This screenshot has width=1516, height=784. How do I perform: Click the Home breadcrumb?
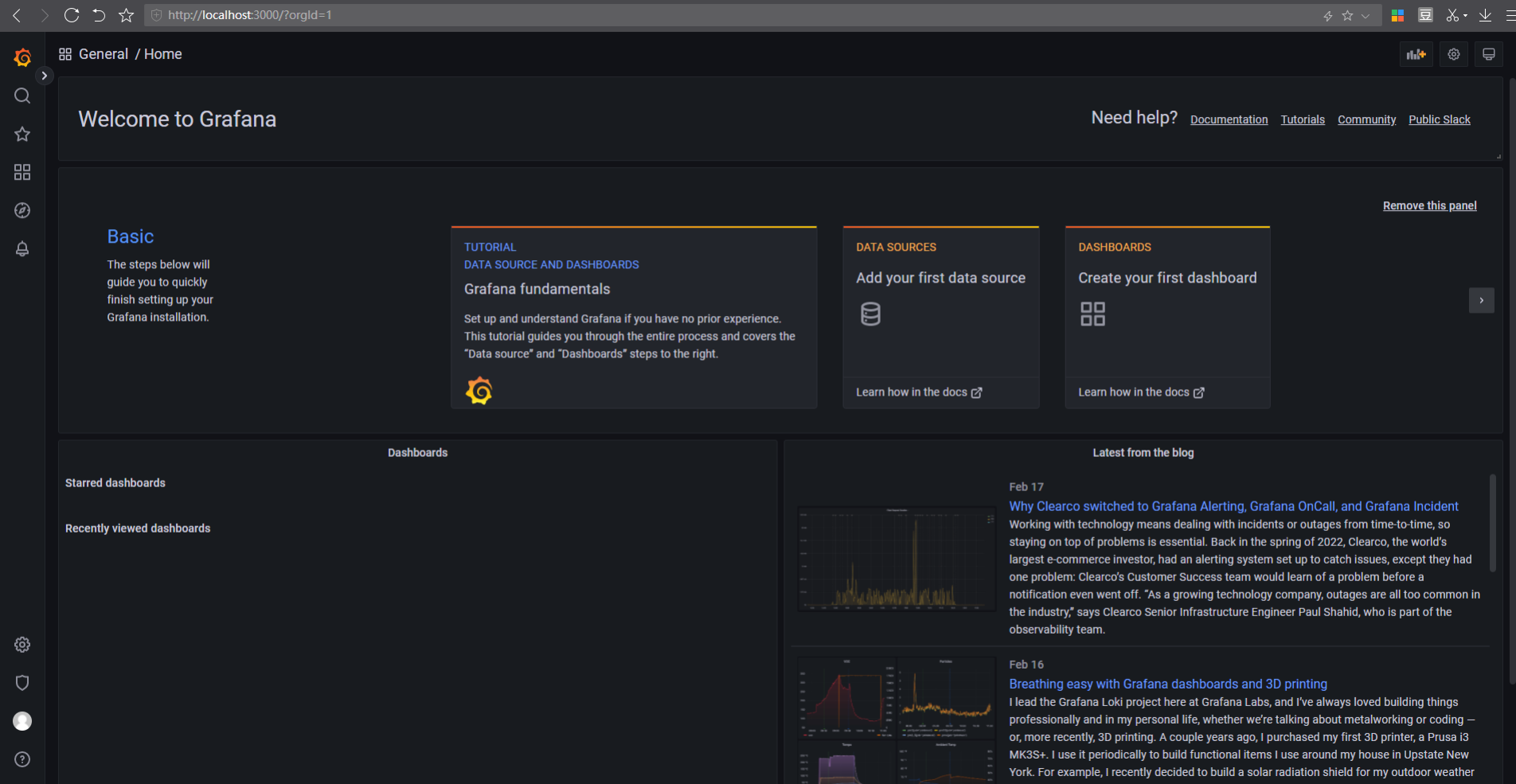point(163,54)
